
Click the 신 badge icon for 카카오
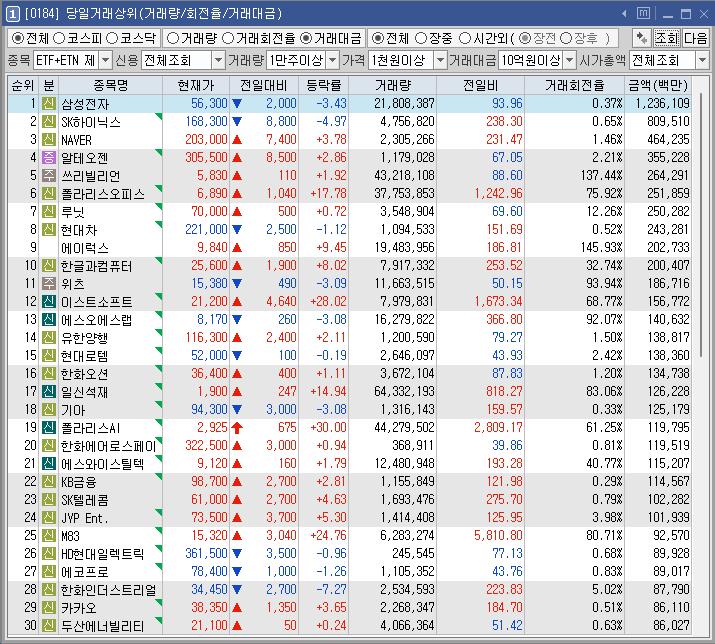click(49, 607)
